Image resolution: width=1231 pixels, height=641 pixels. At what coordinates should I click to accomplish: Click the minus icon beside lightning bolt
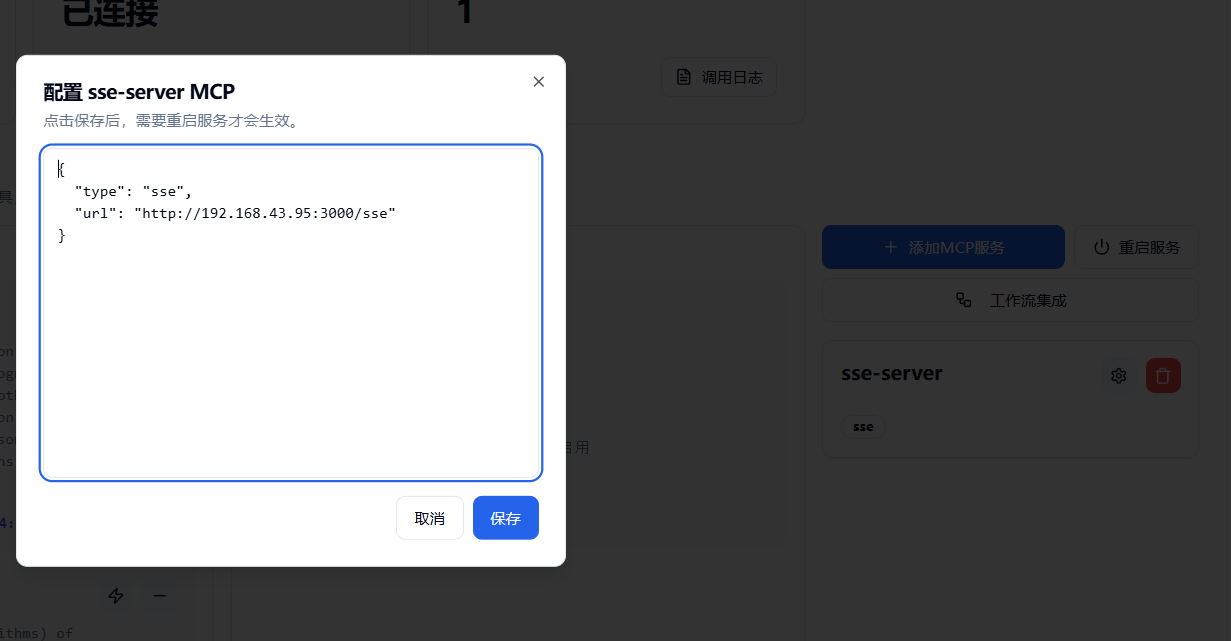coord(159,596)
